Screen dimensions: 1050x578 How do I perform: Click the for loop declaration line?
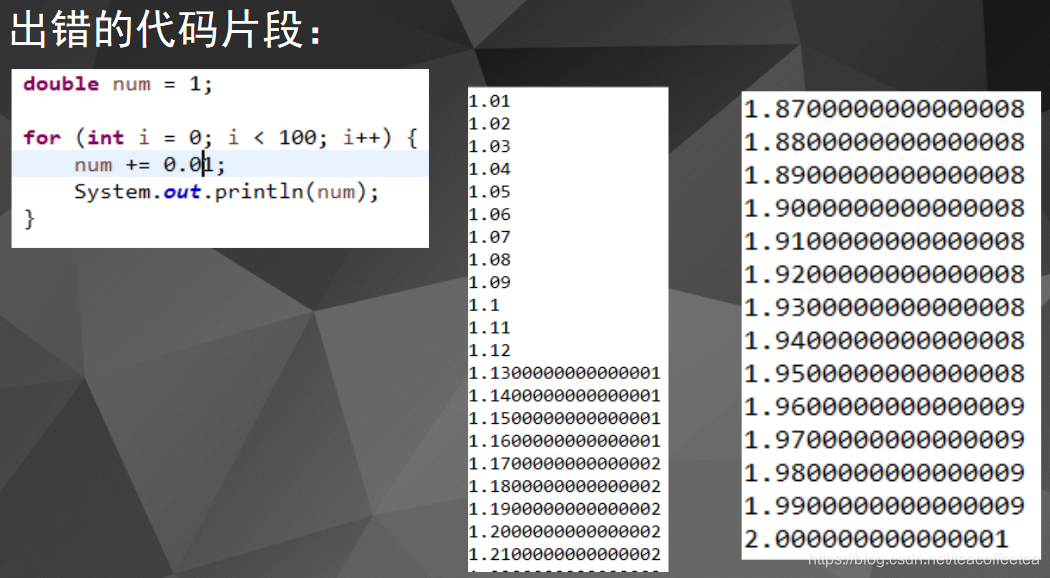220,137
